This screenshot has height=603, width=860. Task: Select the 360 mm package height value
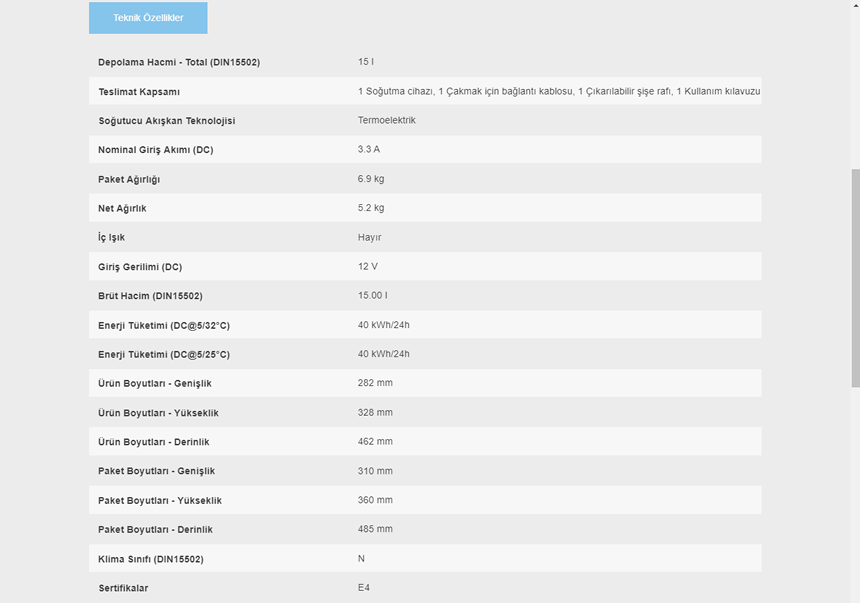point(375,500)
